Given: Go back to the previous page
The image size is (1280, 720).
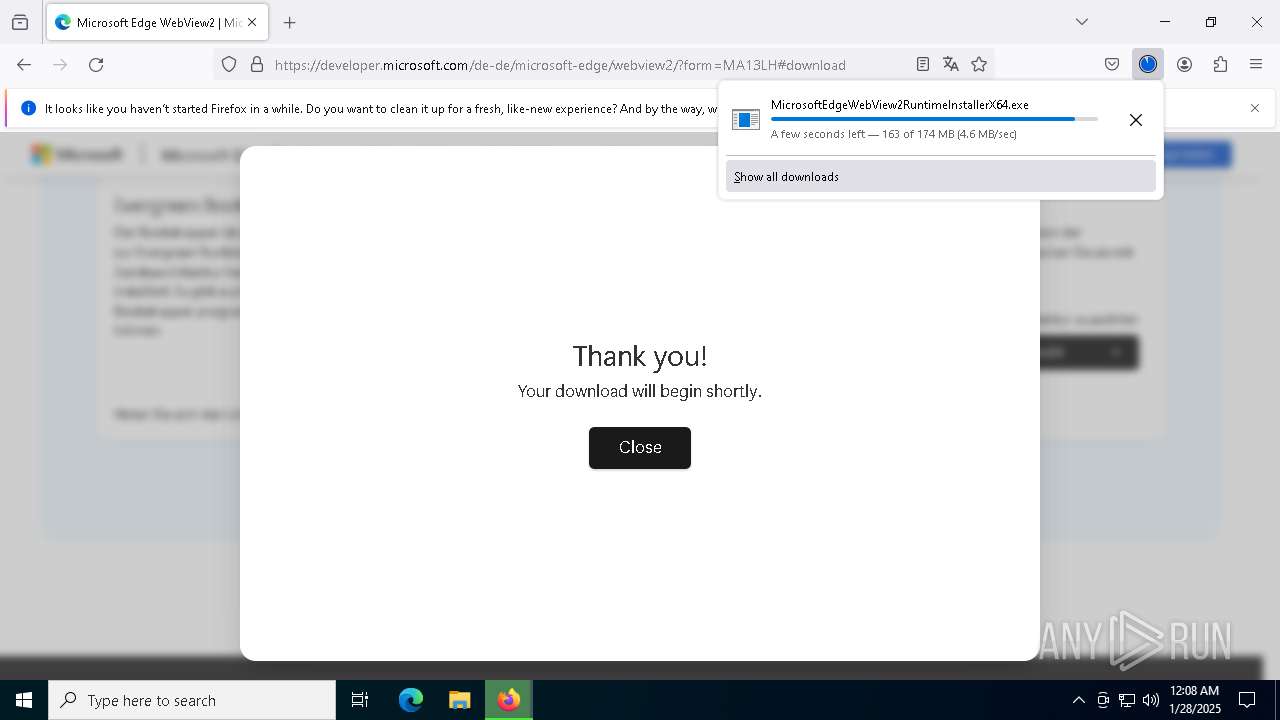Looking at the screenshot, I should 24,64.
